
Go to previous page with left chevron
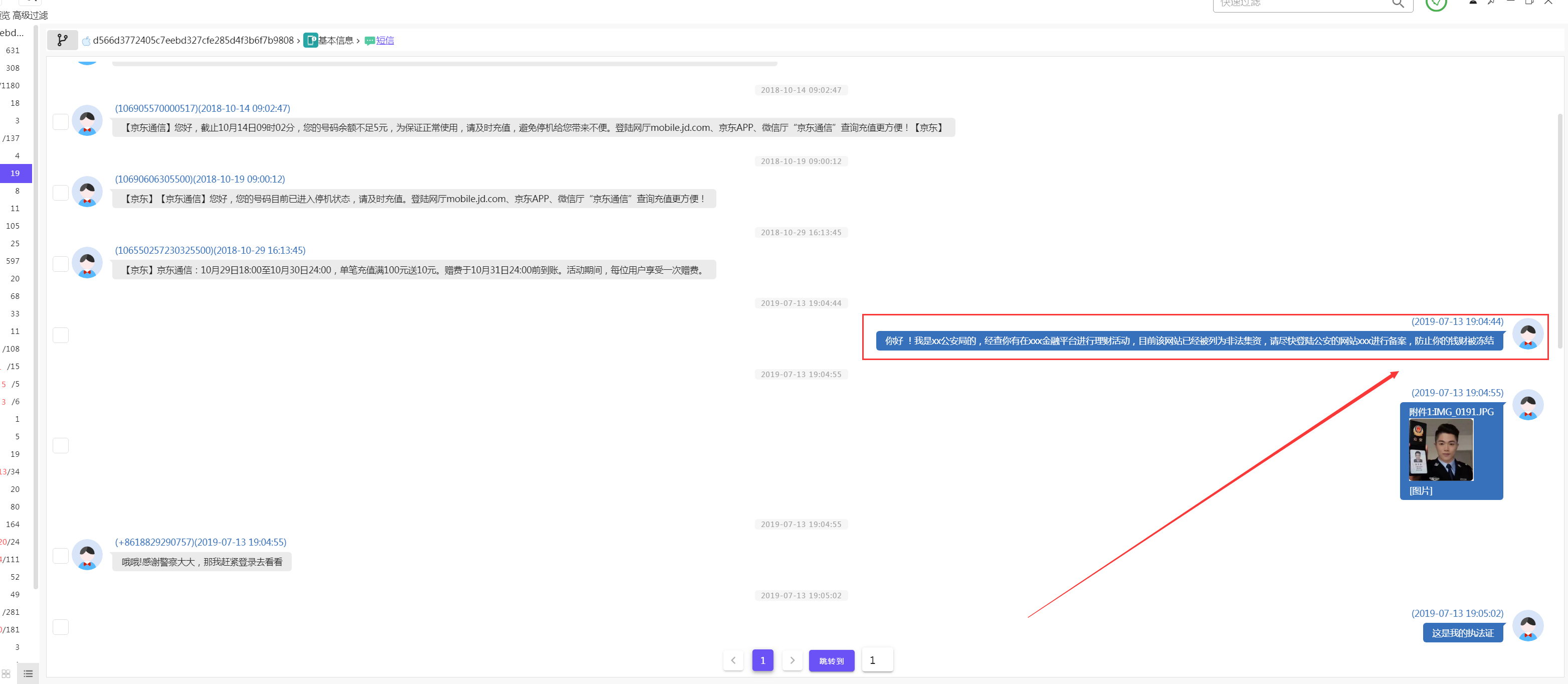(733, 660)
